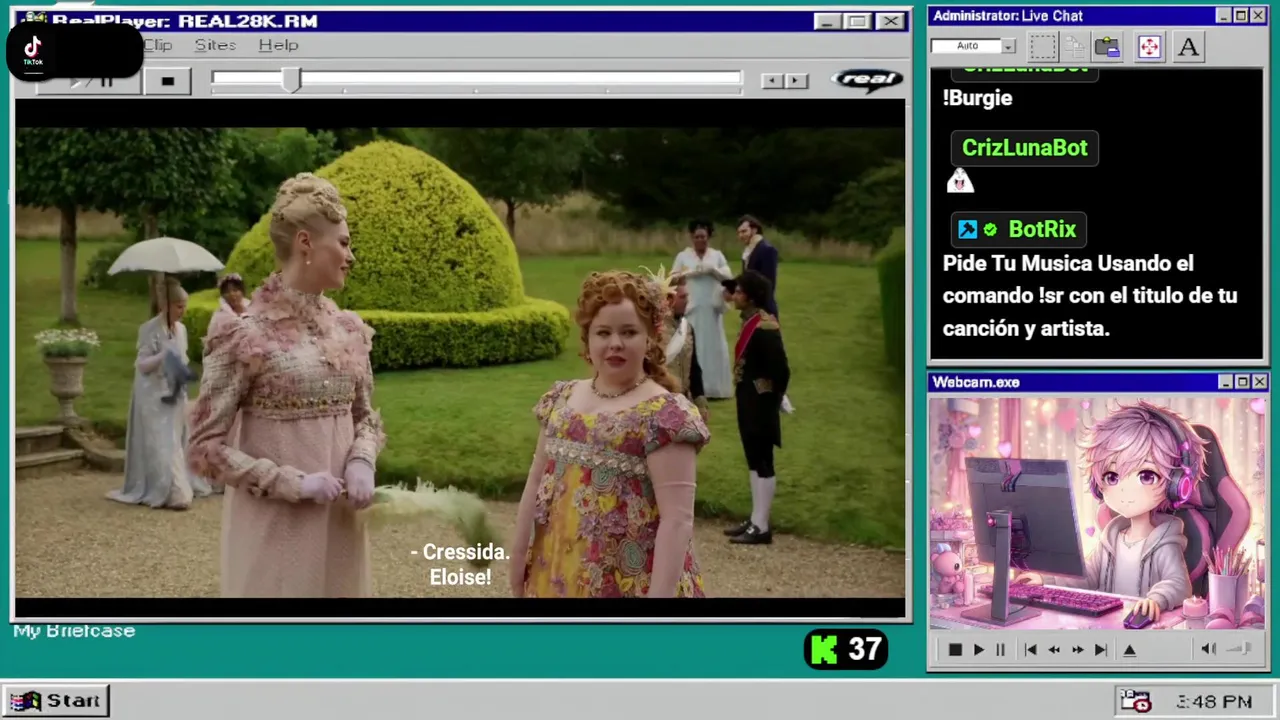Click the My Briefcase desktop label

click(x=74, y=631)
